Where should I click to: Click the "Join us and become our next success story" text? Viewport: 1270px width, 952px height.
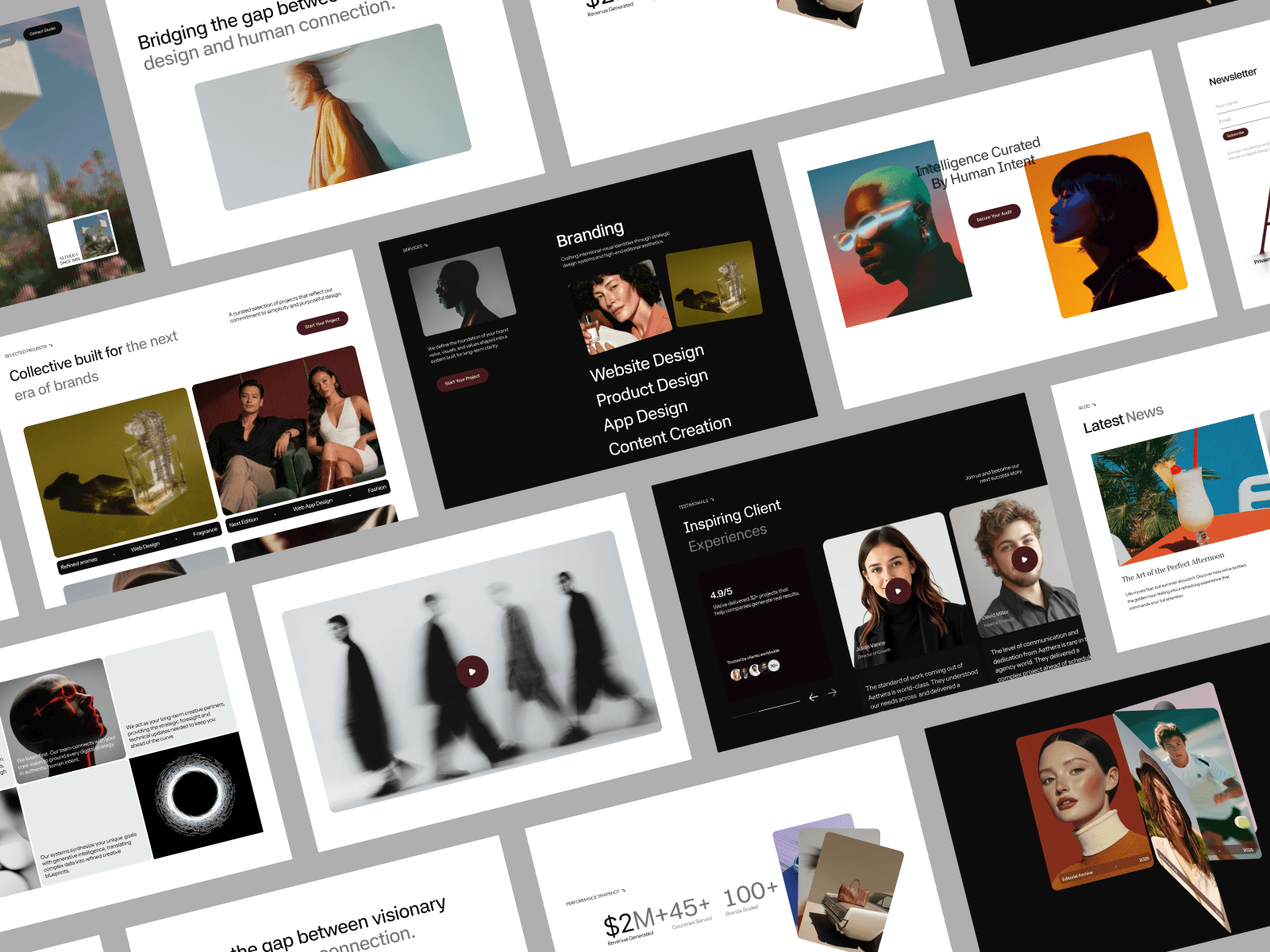coord(994,473)
